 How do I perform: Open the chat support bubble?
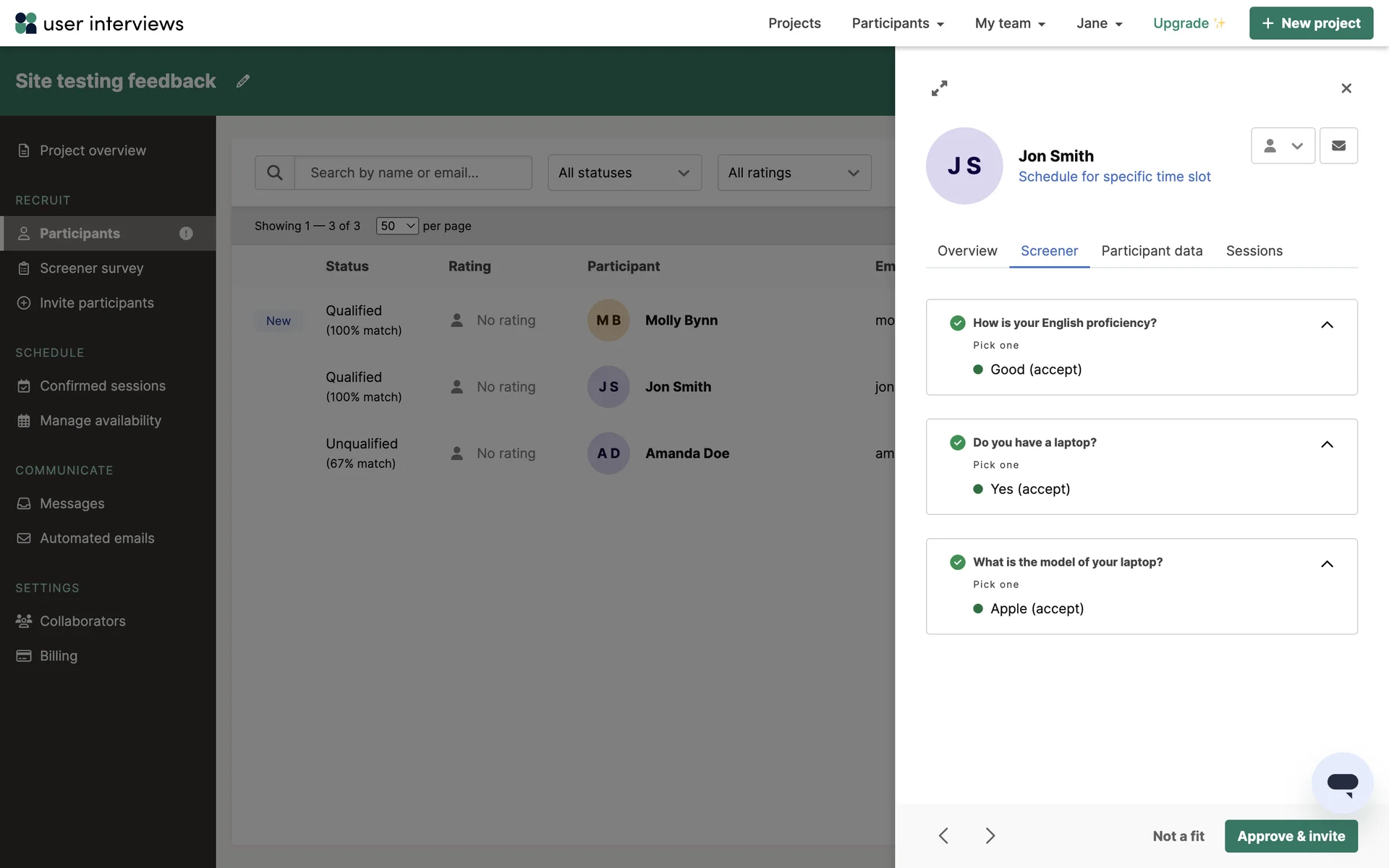pos(1342,783)
